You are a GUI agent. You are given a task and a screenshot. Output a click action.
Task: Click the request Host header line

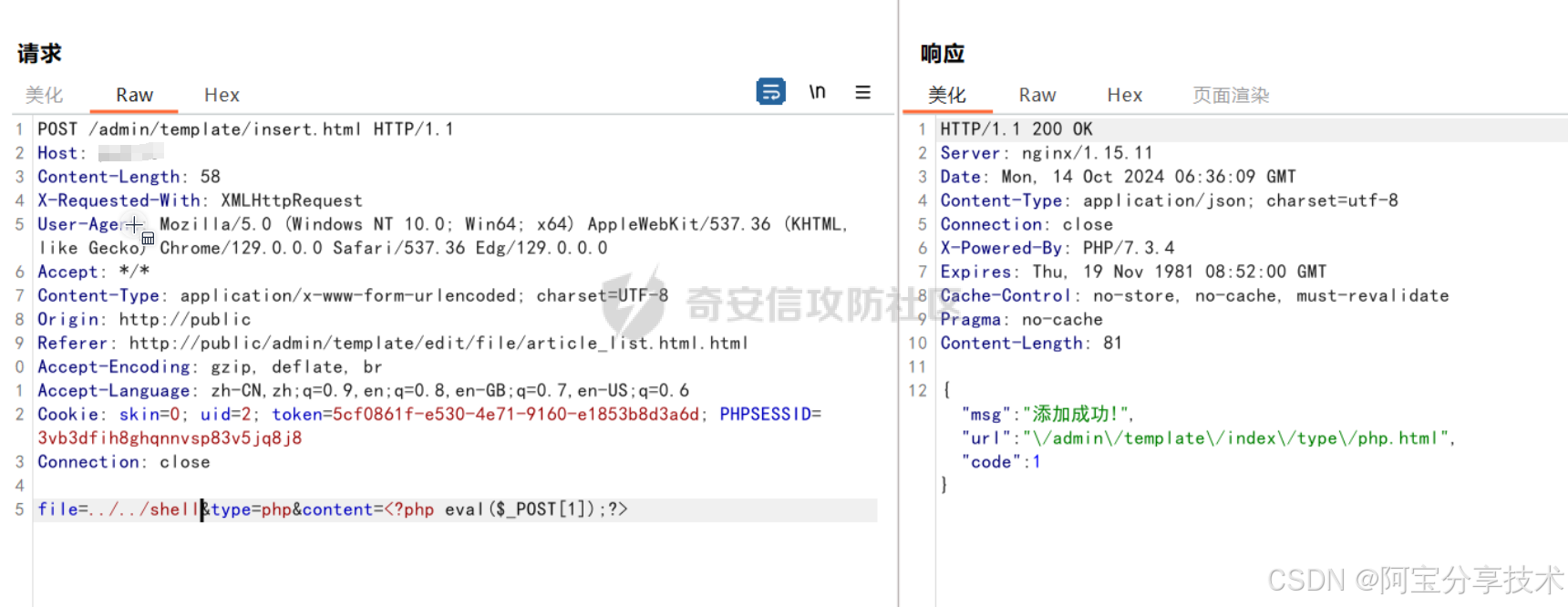click(100, 153)
